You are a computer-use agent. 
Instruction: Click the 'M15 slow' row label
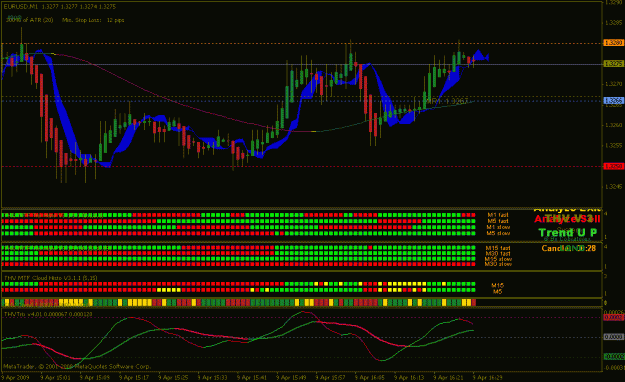tap(498, 259)
